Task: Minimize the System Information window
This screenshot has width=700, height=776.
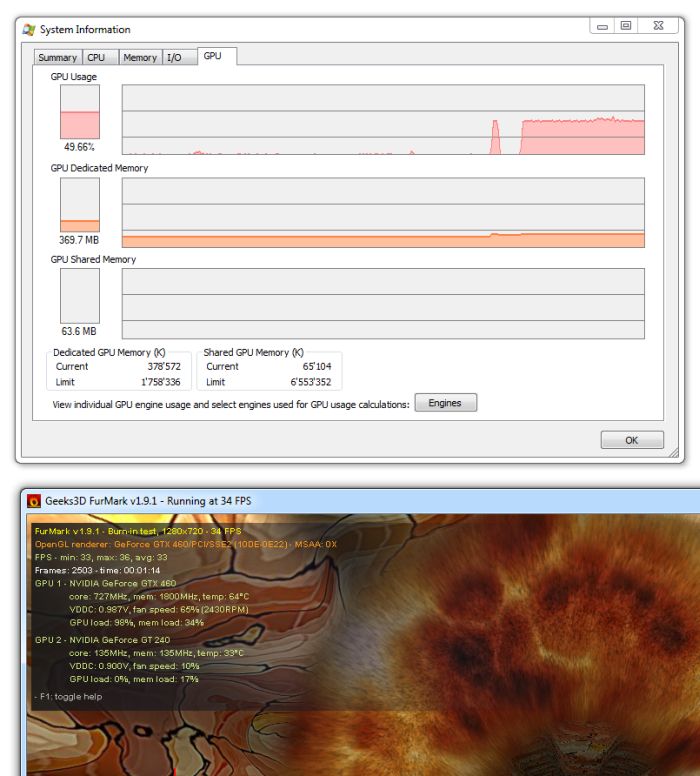Action: pyautogui.click(x=602, y=26)
